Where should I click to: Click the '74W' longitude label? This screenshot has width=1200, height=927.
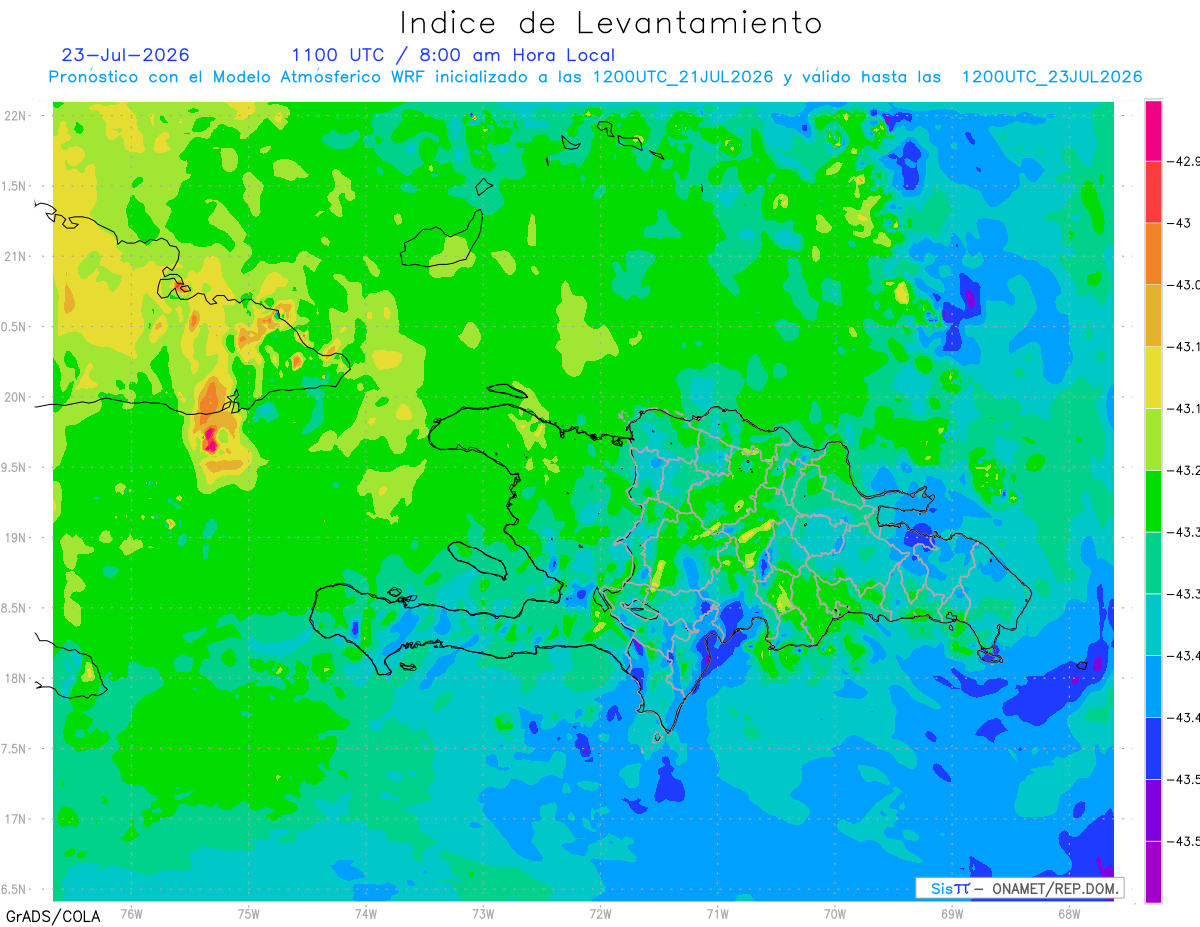366,913
